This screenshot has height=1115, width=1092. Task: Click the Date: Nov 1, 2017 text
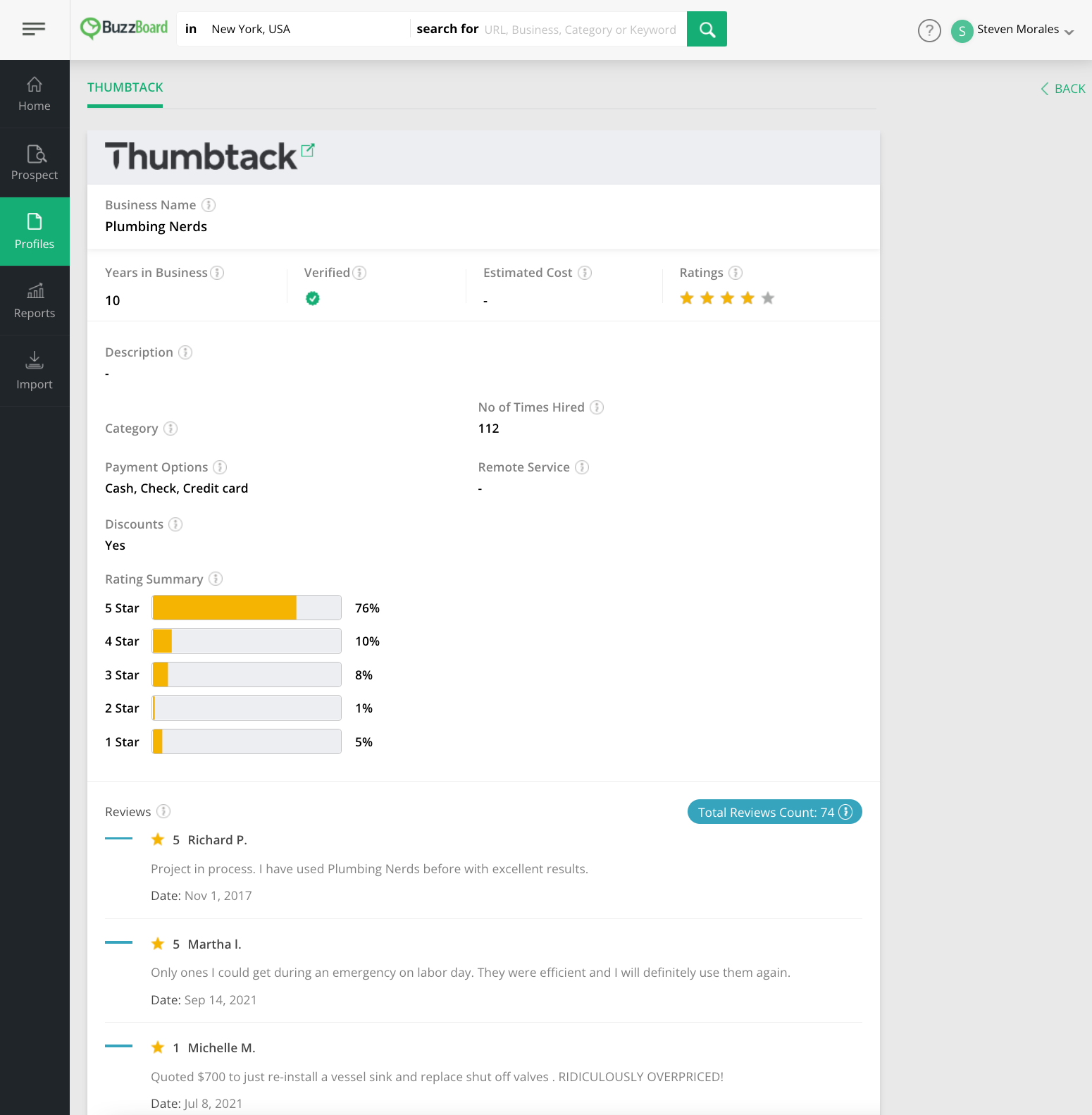(x=201, y=896)
